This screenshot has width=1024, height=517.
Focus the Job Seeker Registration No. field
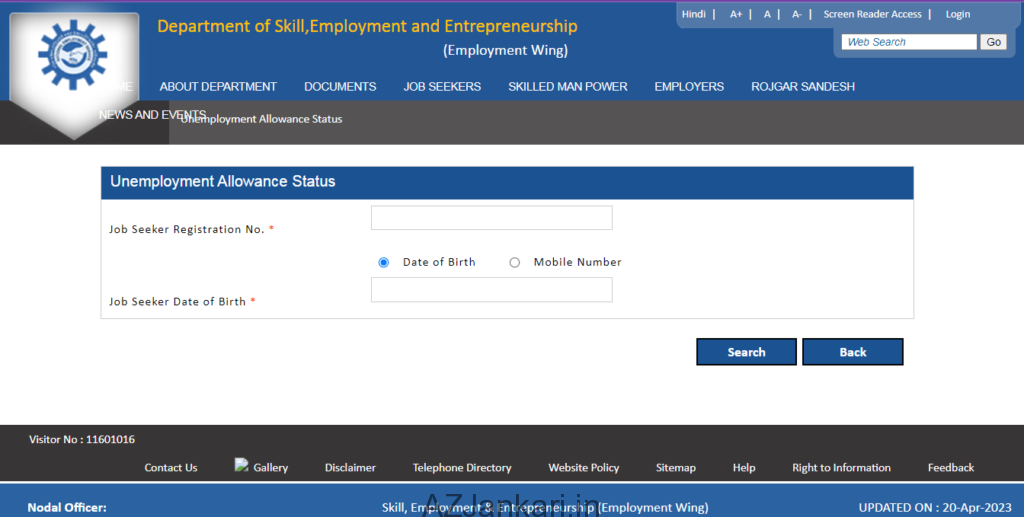(491, 218)
